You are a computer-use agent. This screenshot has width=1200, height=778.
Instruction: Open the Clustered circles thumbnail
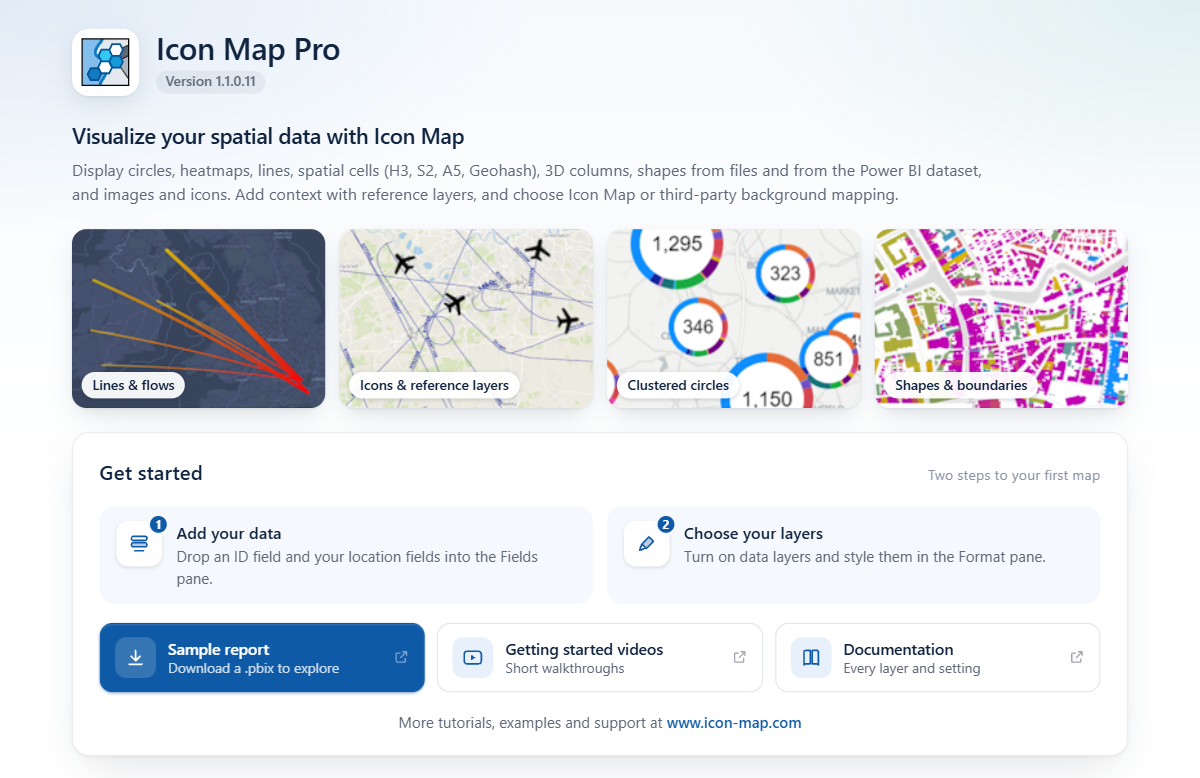pyautogui.click(x=734, y=318)
